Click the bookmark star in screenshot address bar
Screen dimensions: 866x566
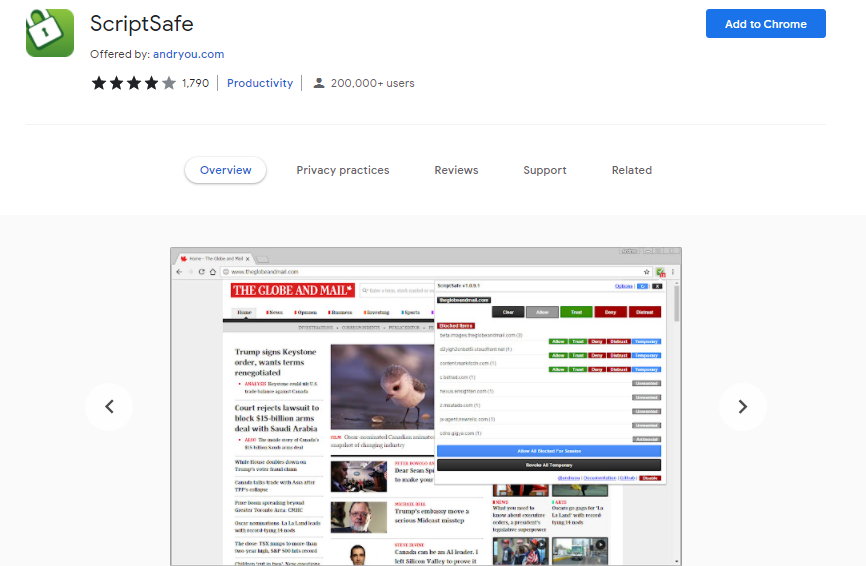pos(647,272)
